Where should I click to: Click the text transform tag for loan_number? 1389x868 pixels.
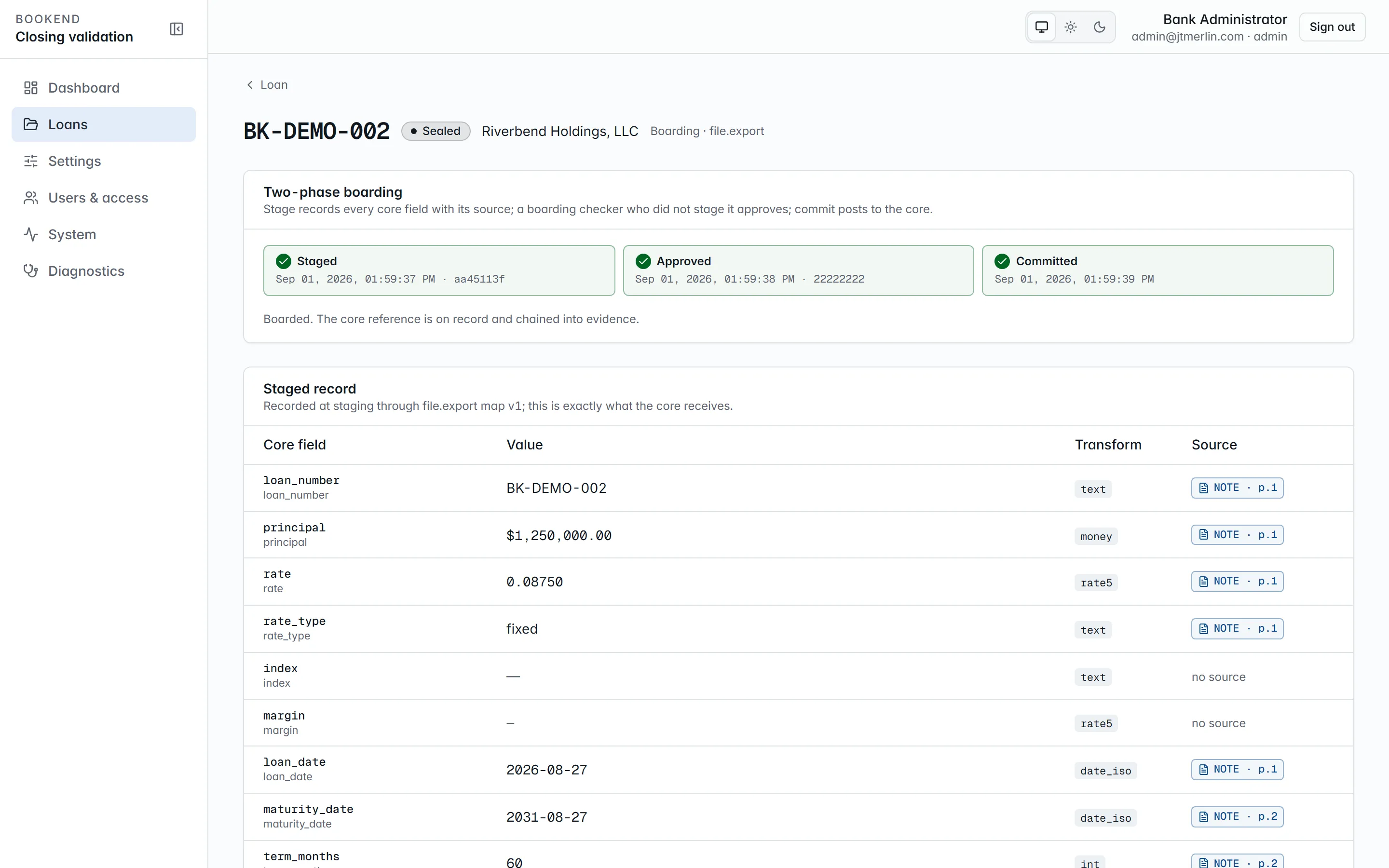(1093, 489)
